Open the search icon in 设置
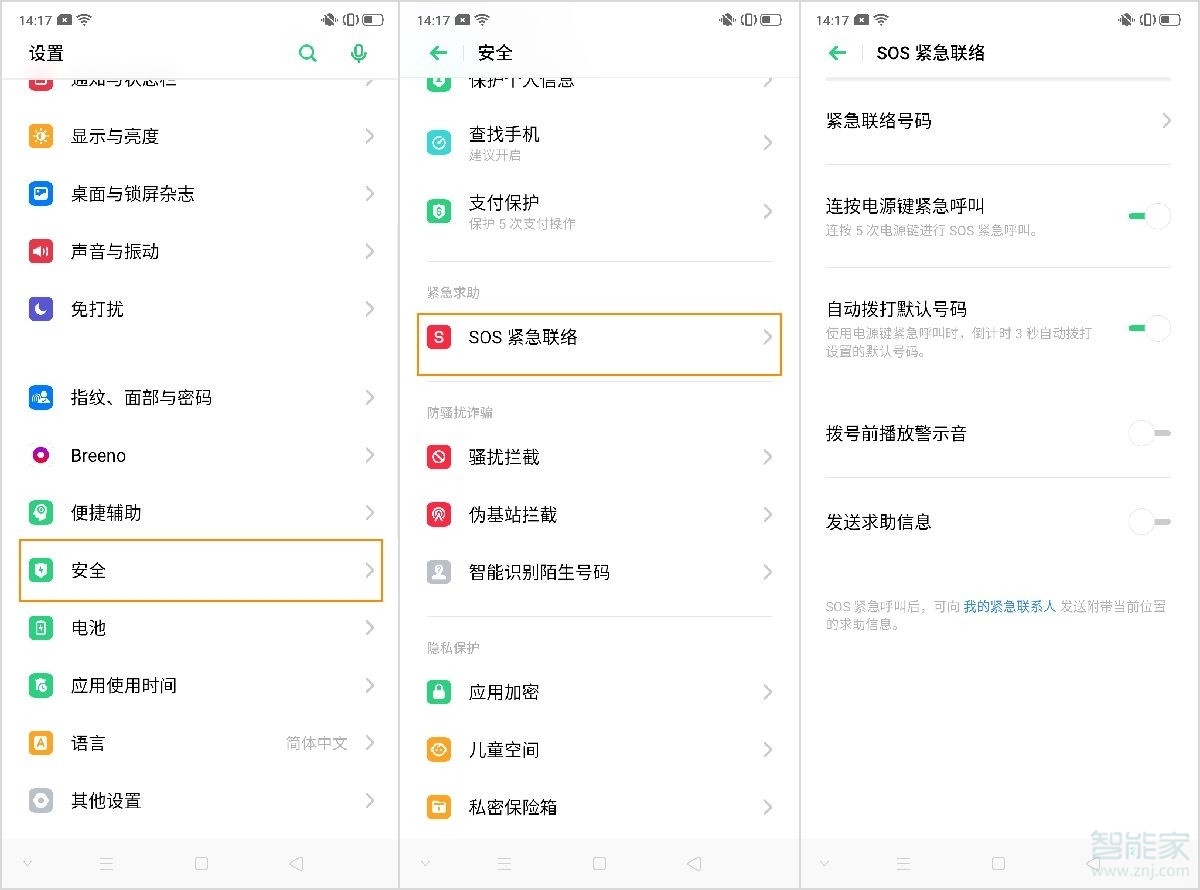Screen dimensions: 1200x890 pos(308,53)
